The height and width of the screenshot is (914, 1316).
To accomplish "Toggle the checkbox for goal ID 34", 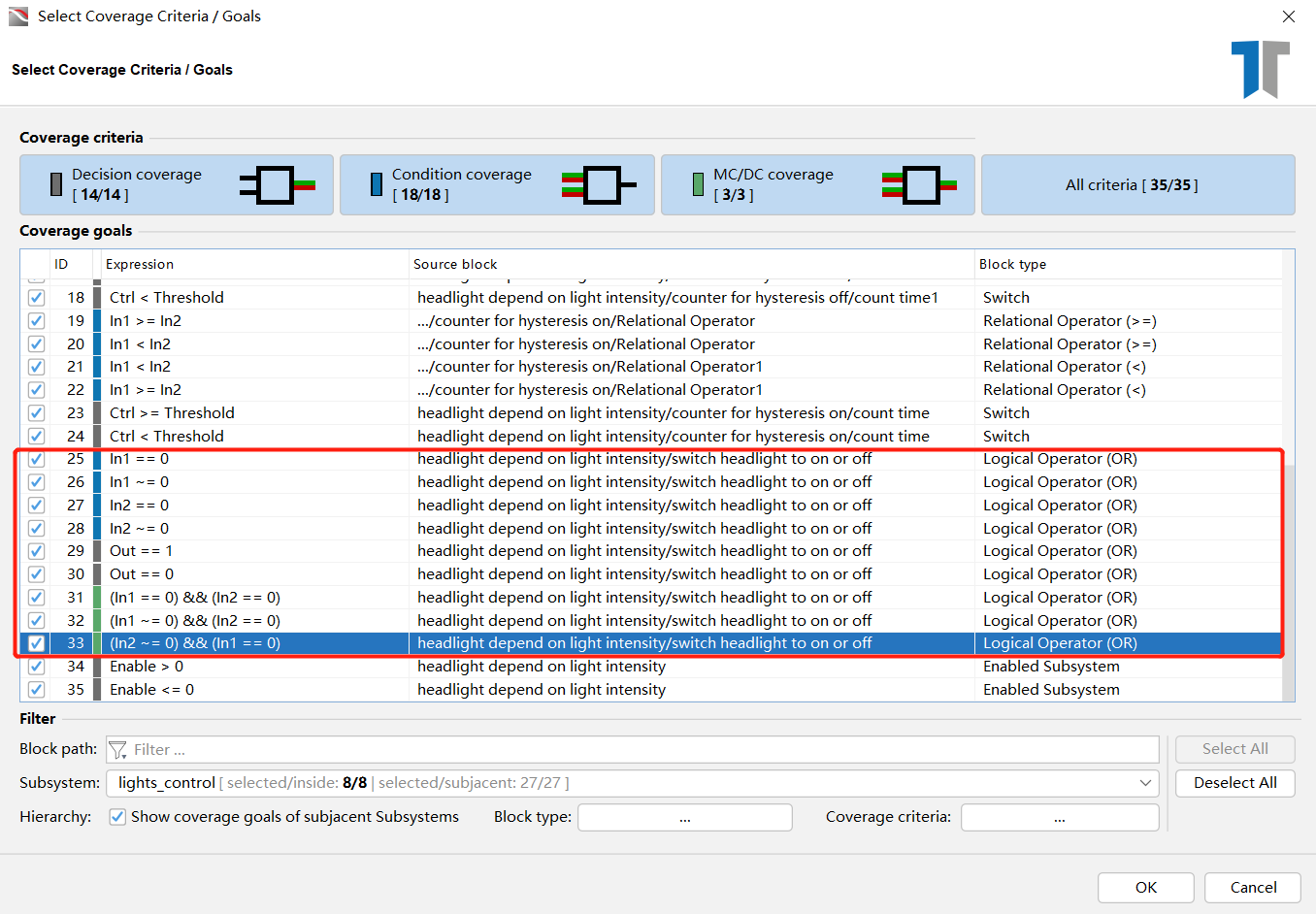I will 36,667.
